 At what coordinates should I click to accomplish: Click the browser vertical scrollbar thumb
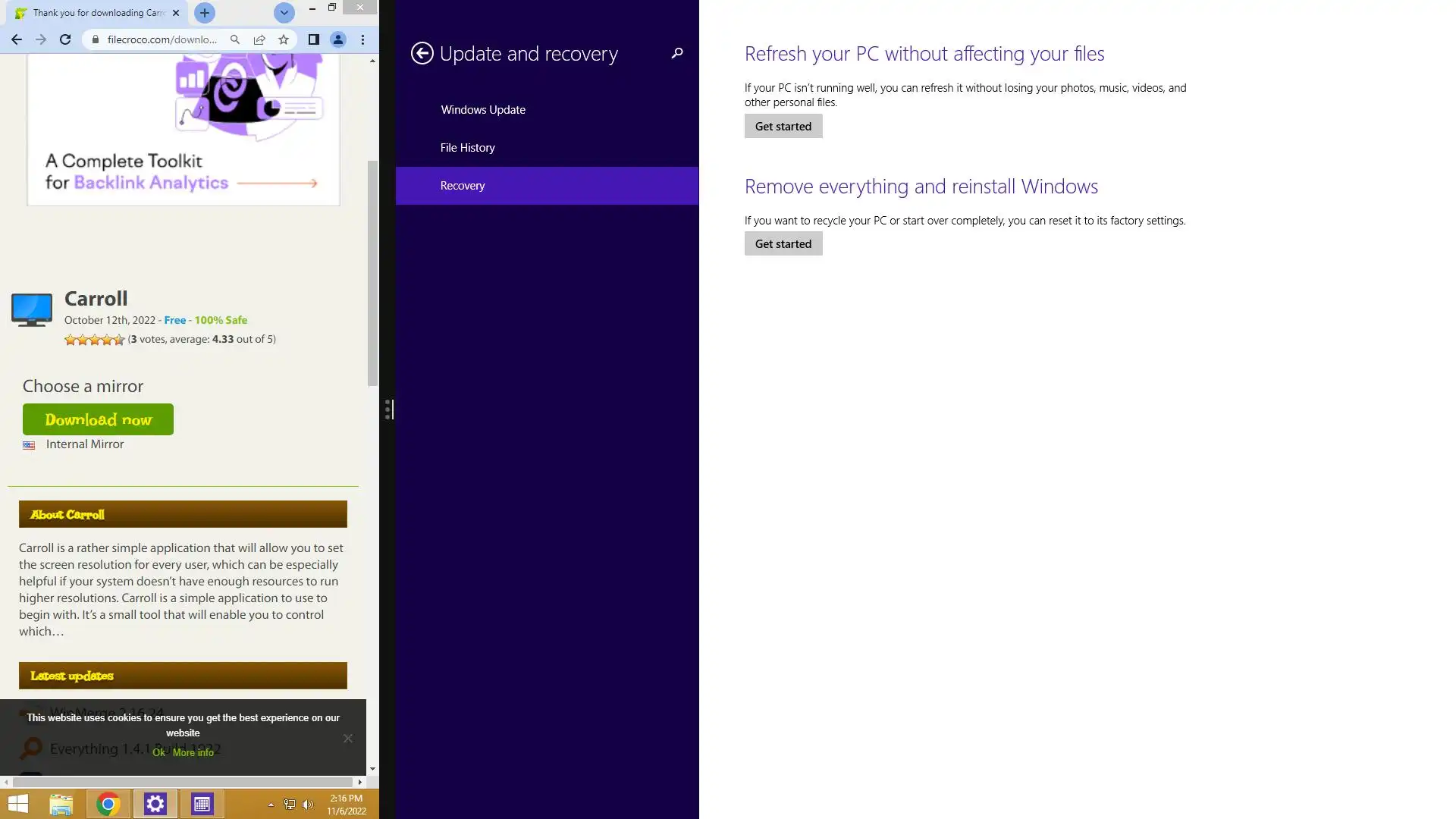pos(372,273)
